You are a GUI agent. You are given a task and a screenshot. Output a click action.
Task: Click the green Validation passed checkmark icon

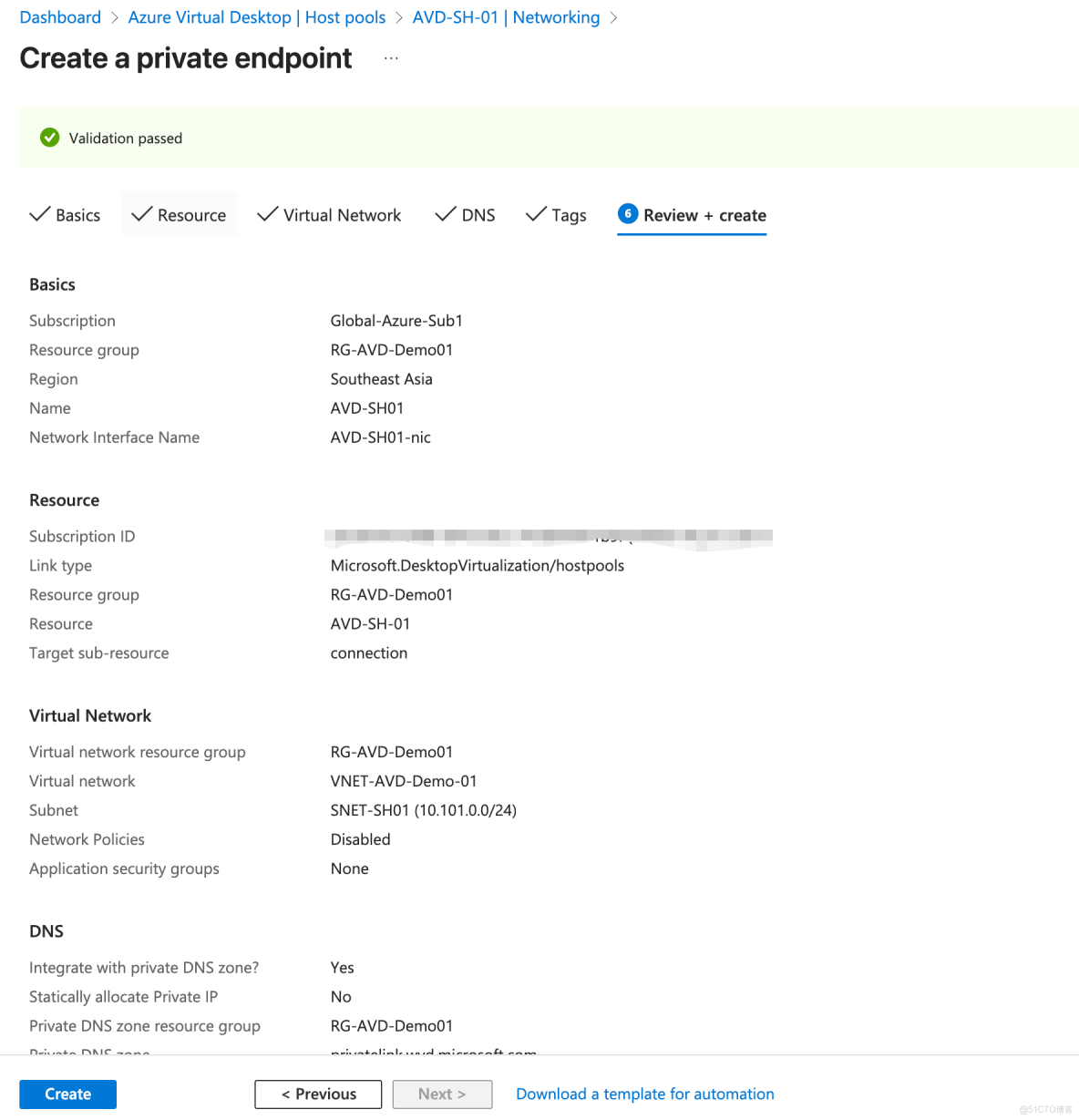click(49, 138)
